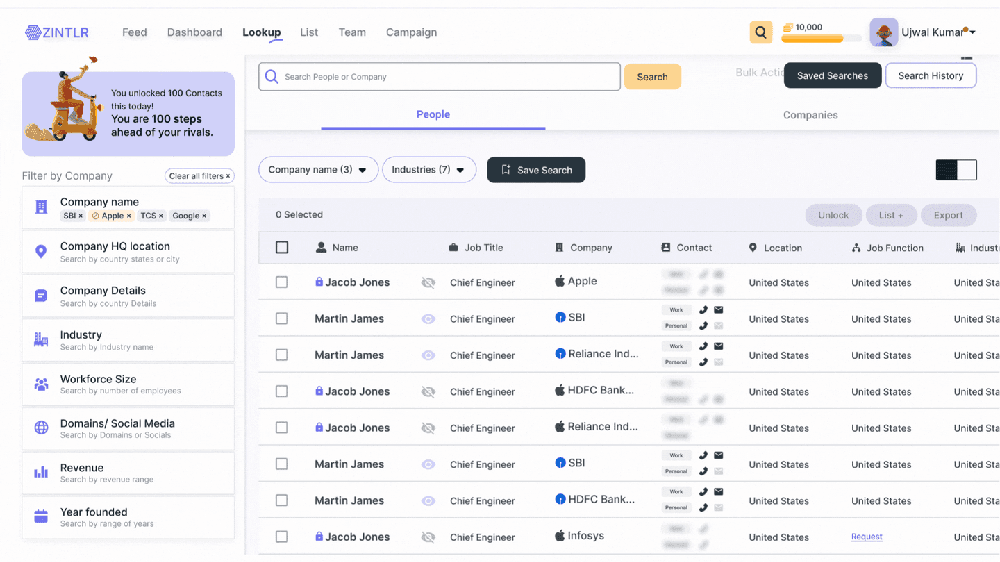Check the Martin James Reliance Ind row checkbox

coord(282,355)
